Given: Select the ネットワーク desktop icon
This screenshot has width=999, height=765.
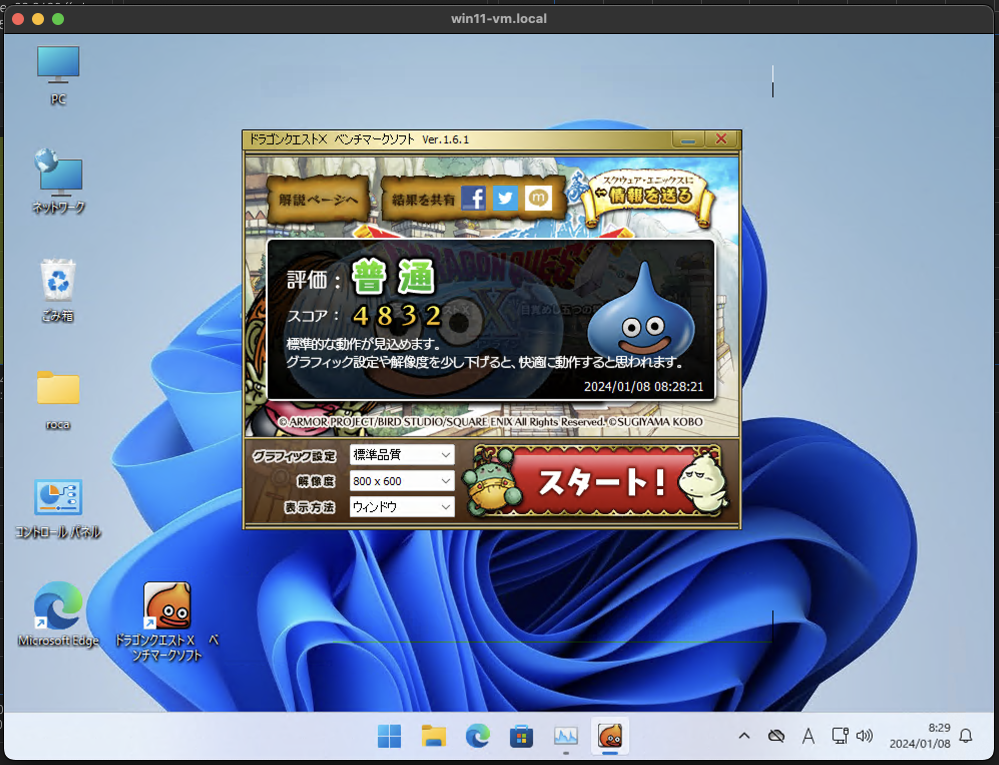Looking at the screenshot, I should click(x=59, y=181).
